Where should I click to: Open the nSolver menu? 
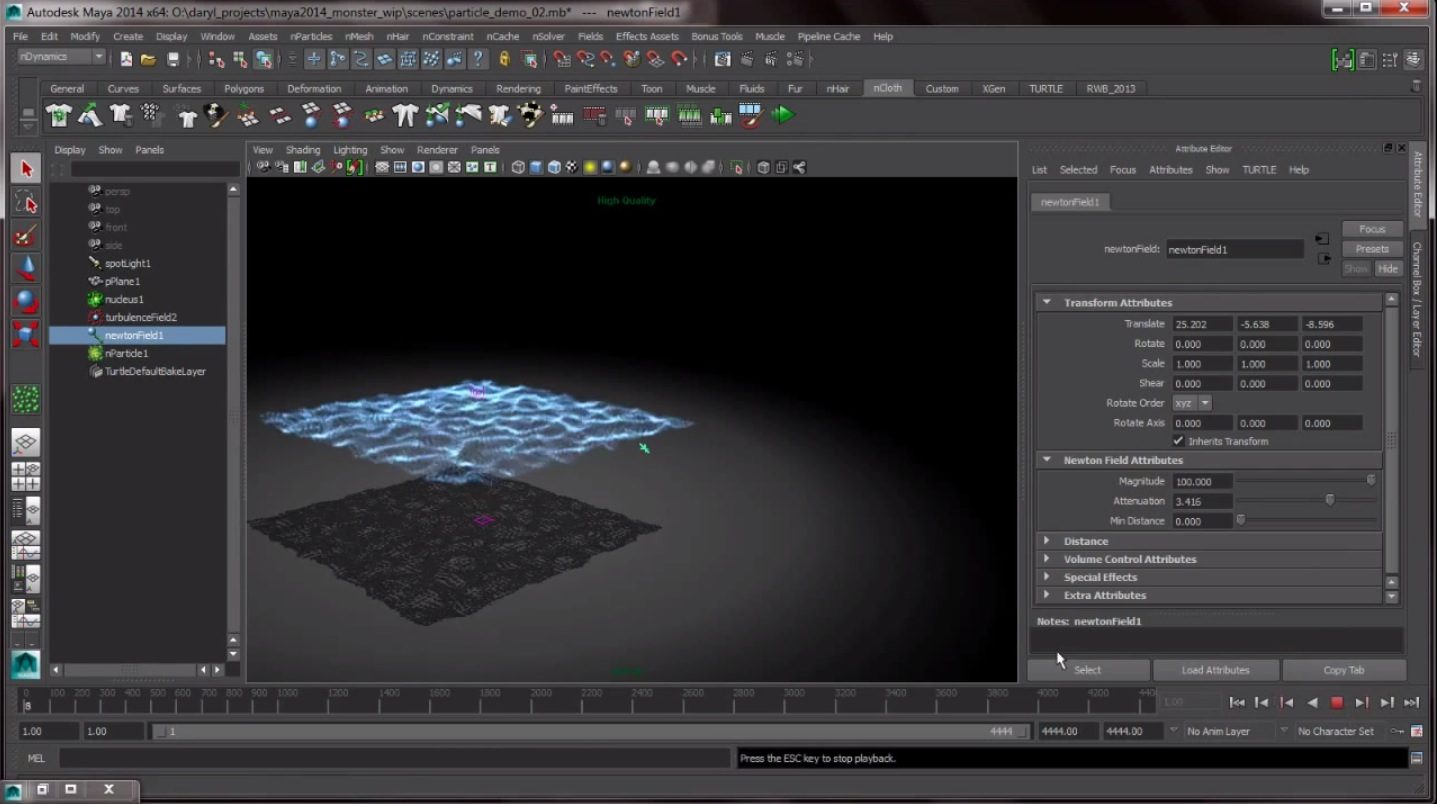pyautogui.click(x=548, y=36)
